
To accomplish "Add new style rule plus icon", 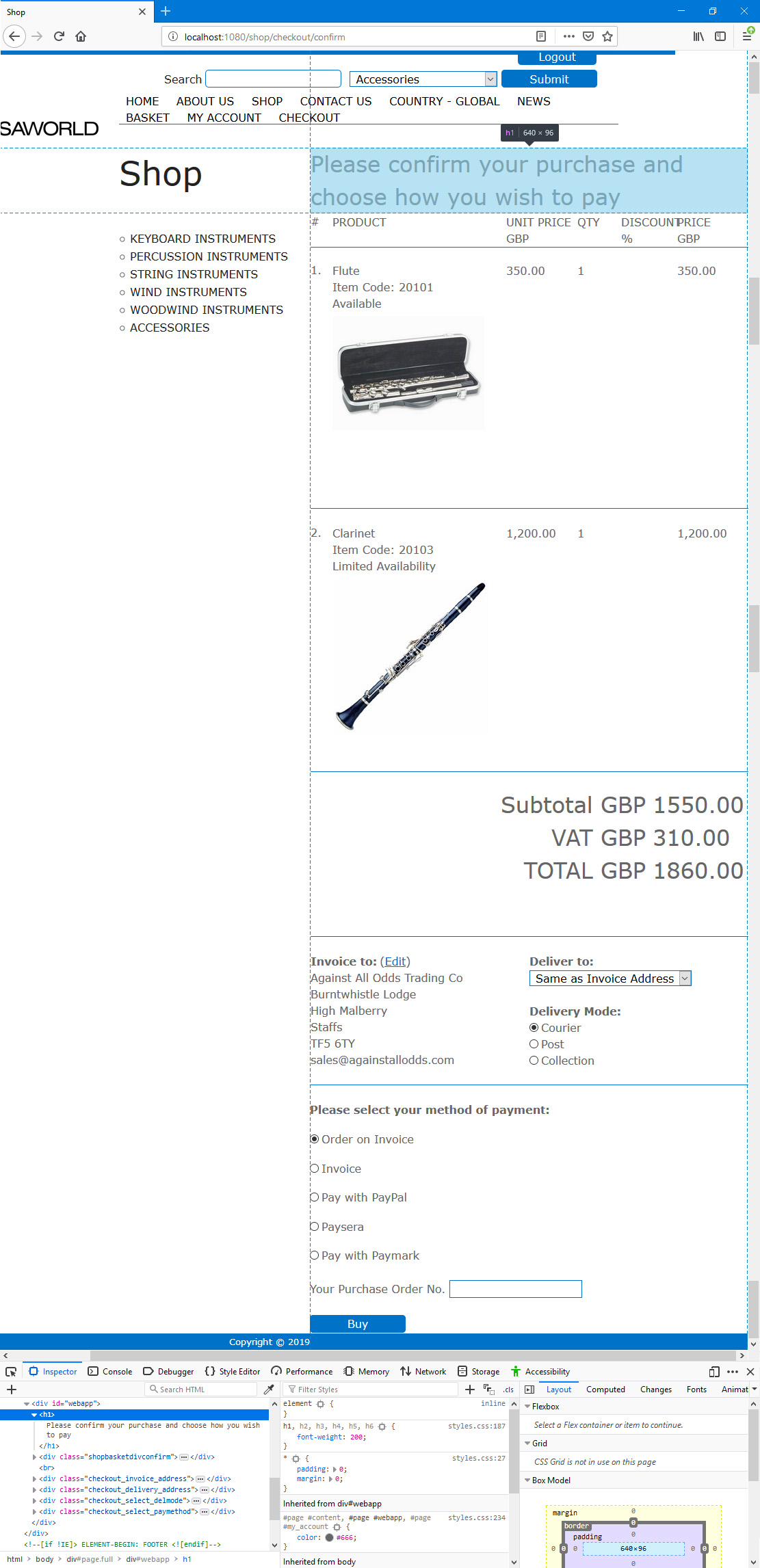I will pyautogui.click(x=469, y=1389).
